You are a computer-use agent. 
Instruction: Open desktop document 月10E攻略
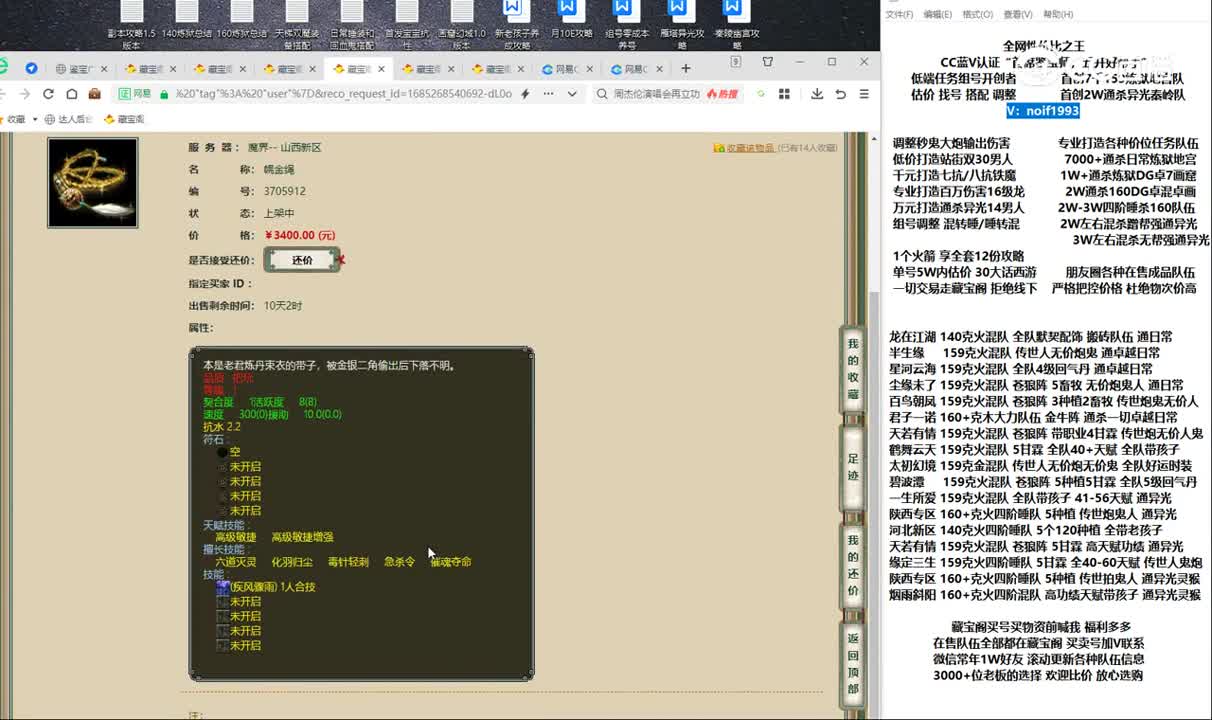tap(571, 22)
